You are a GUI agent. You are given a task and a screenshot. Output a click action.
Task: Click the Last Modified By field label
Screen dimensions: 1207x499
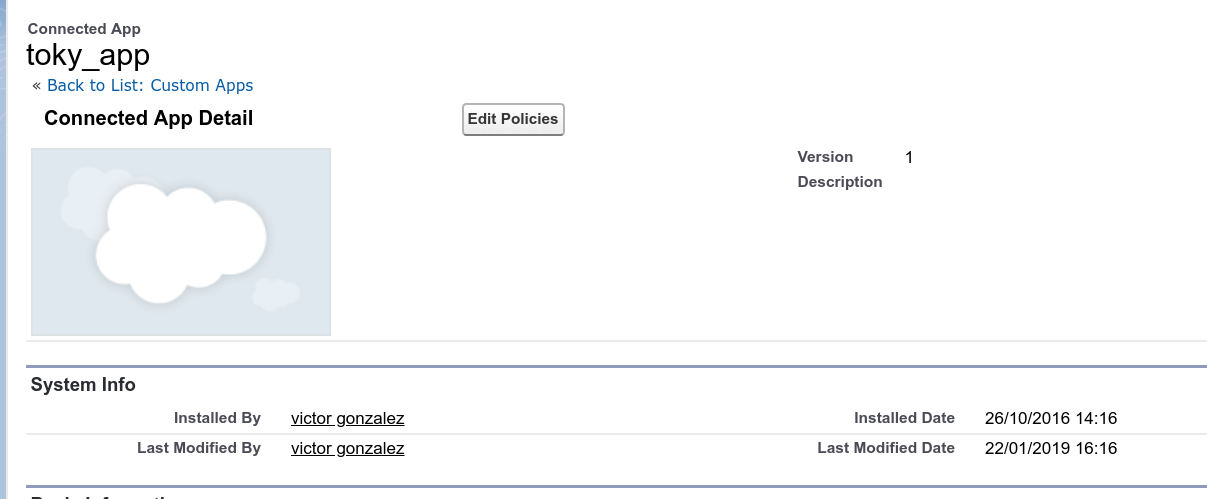coord(199,448)
